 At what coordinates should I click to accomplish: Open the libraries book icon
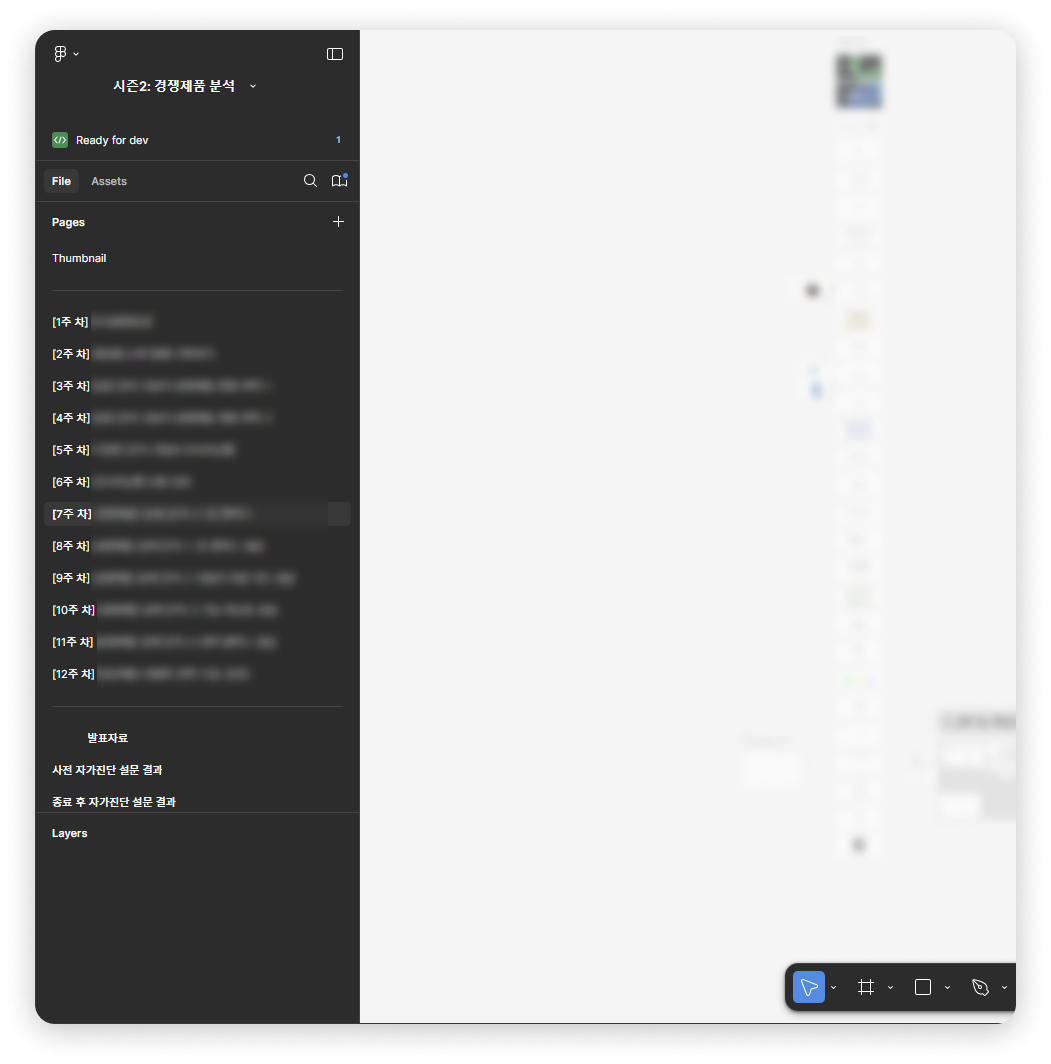(339, 180)
